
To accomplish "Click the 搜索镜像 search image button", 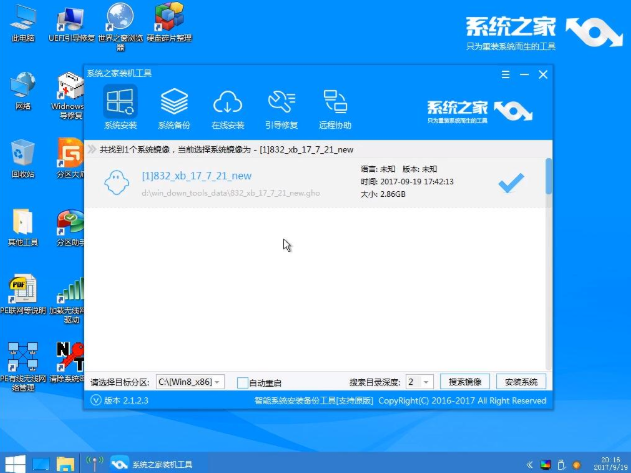I will click(x=467, y=382).
